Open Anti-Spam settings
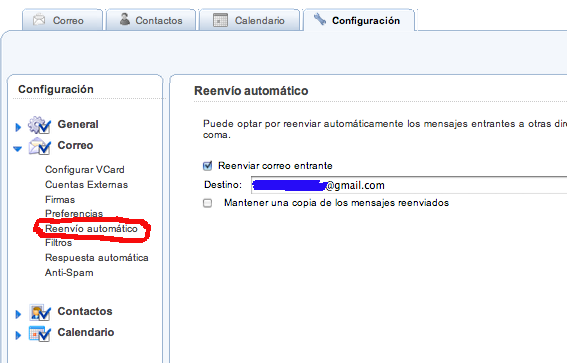This screenshot has height=363, width=567. coord(69,273)
